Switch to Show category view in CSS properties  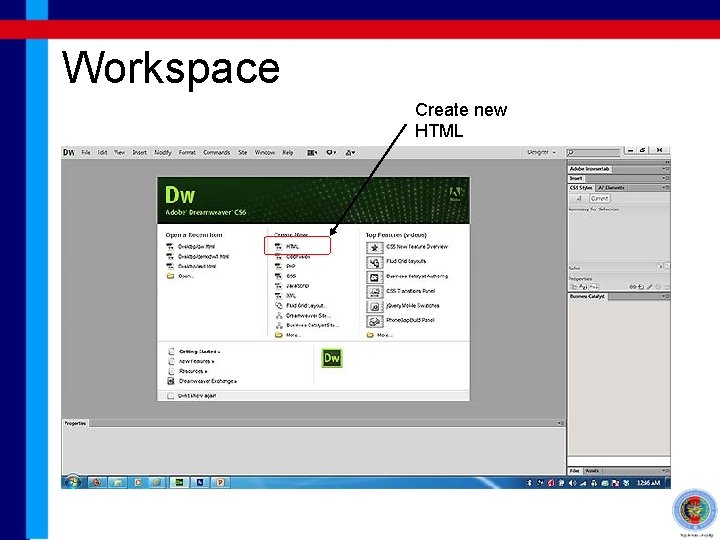click(573, 287)
